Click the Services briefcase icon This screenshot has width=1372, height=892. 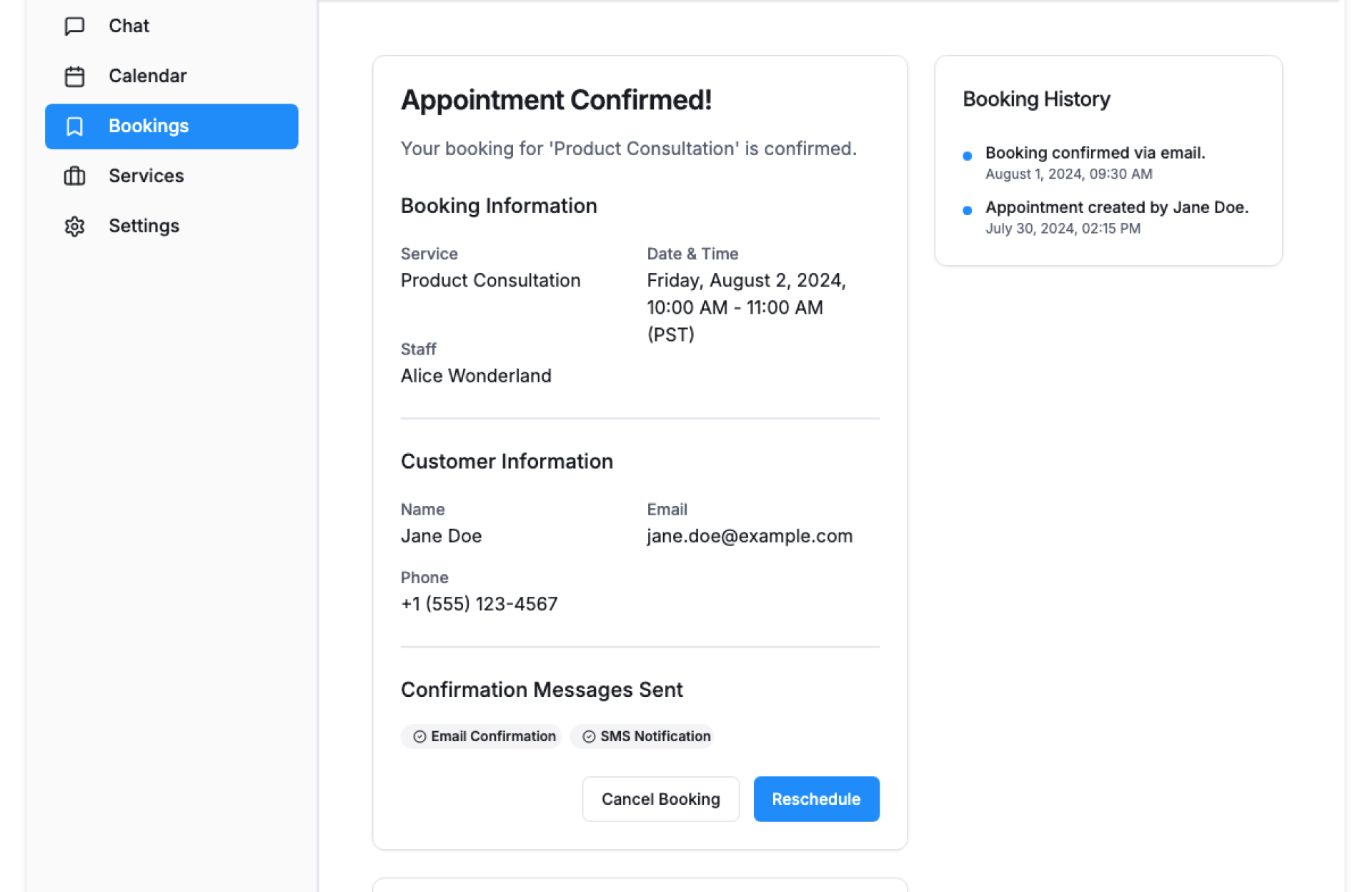(74, 177)
